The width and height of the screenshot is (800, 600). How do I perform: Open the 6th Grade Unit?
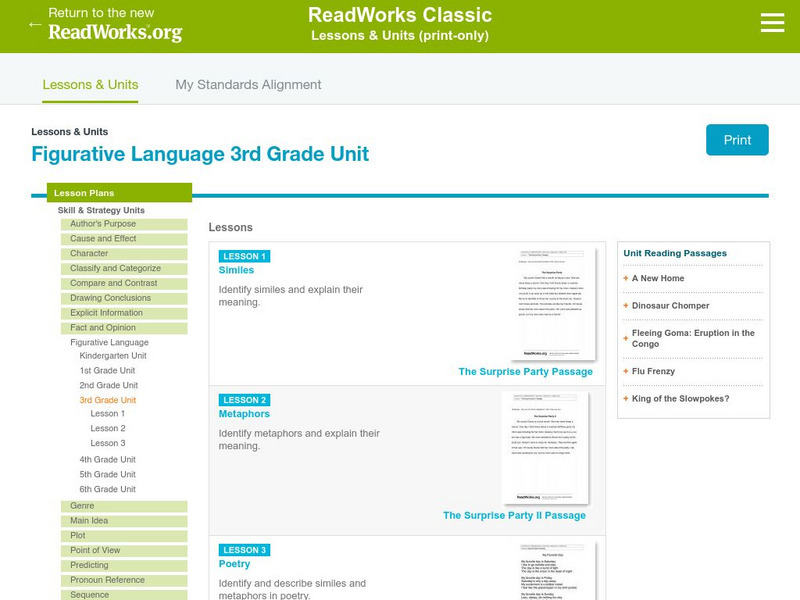(x=107, y=489)
